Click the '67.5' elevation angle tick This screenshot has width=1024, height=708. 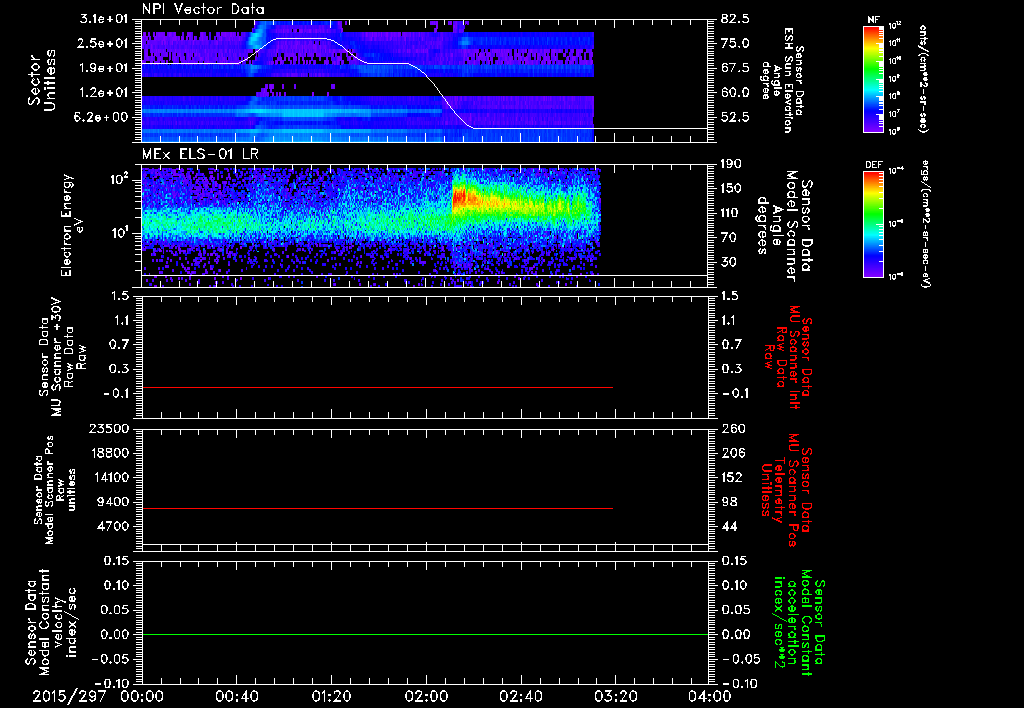735,68
